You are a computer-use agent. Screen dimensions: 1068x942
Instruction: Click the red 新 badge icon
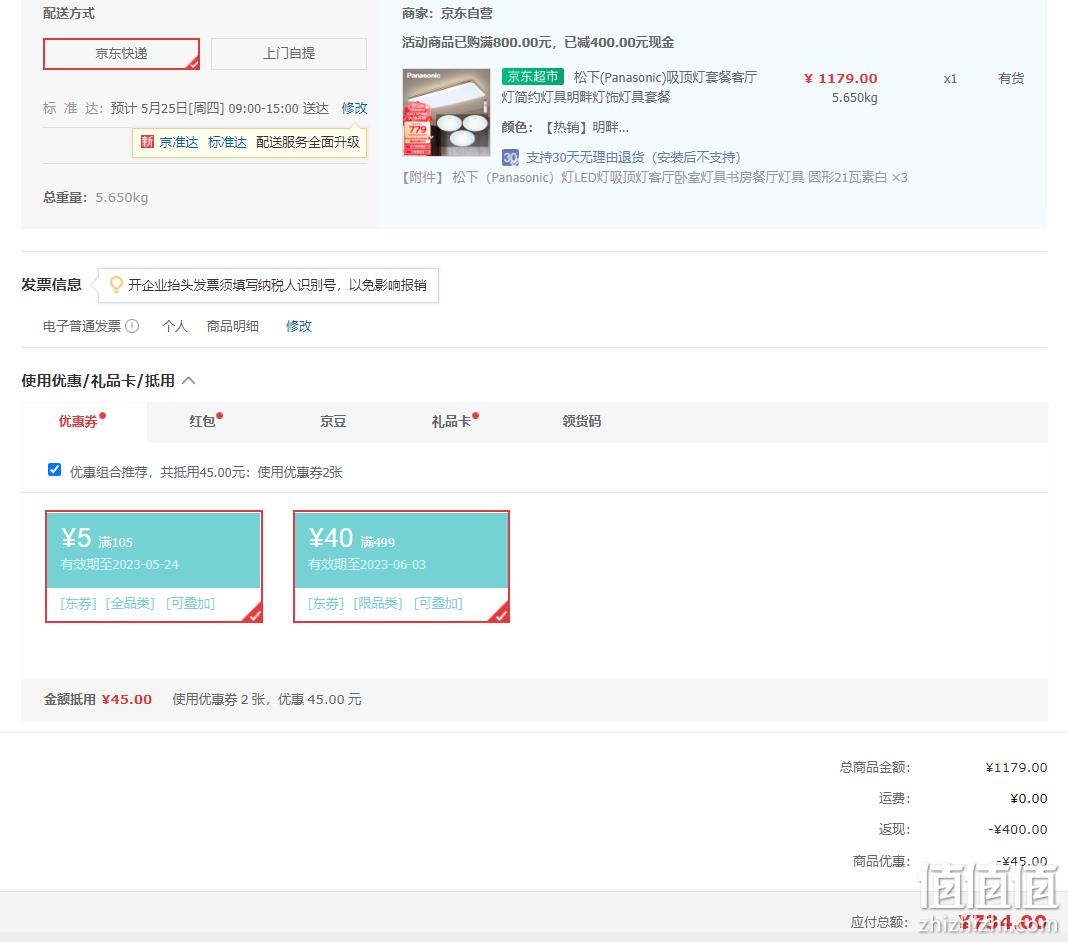tap(147, 142)
